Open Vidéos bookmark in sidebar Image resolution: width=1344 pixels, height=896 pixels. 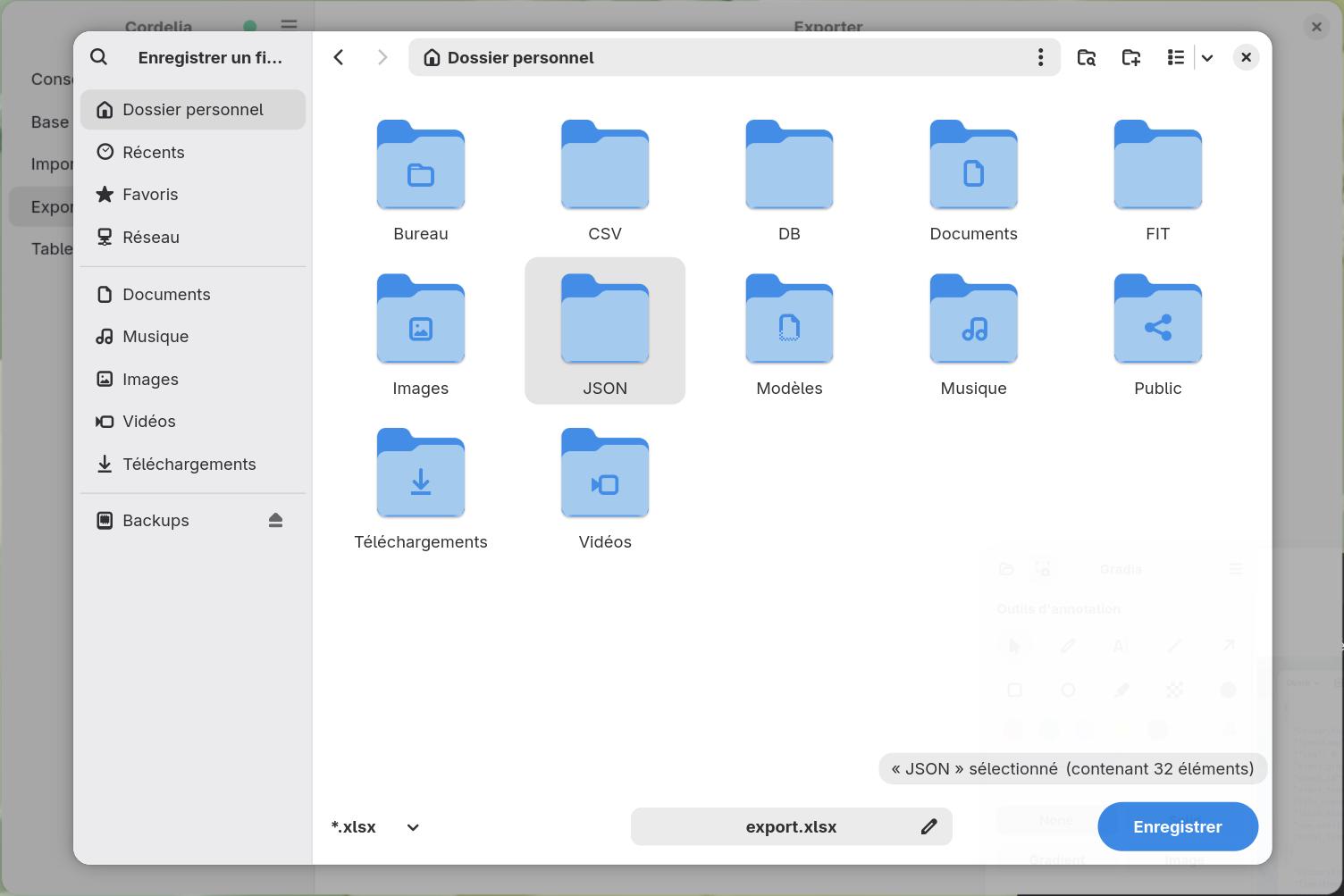click(193, 422)
